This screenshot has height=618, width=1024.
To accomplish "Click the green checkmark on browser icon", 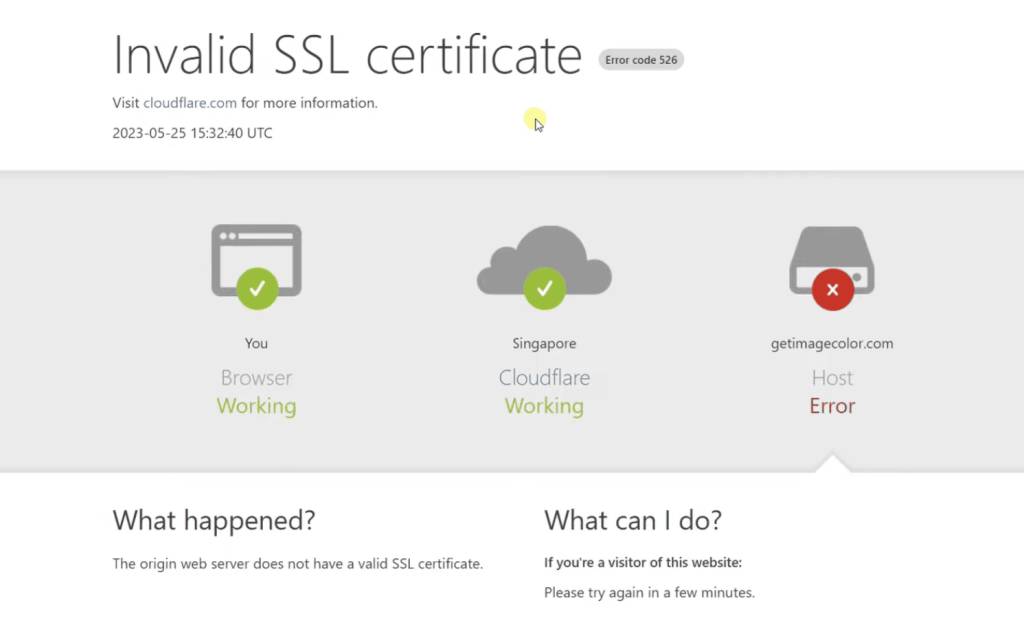I will pyautogui.click(x=257, y=289).
